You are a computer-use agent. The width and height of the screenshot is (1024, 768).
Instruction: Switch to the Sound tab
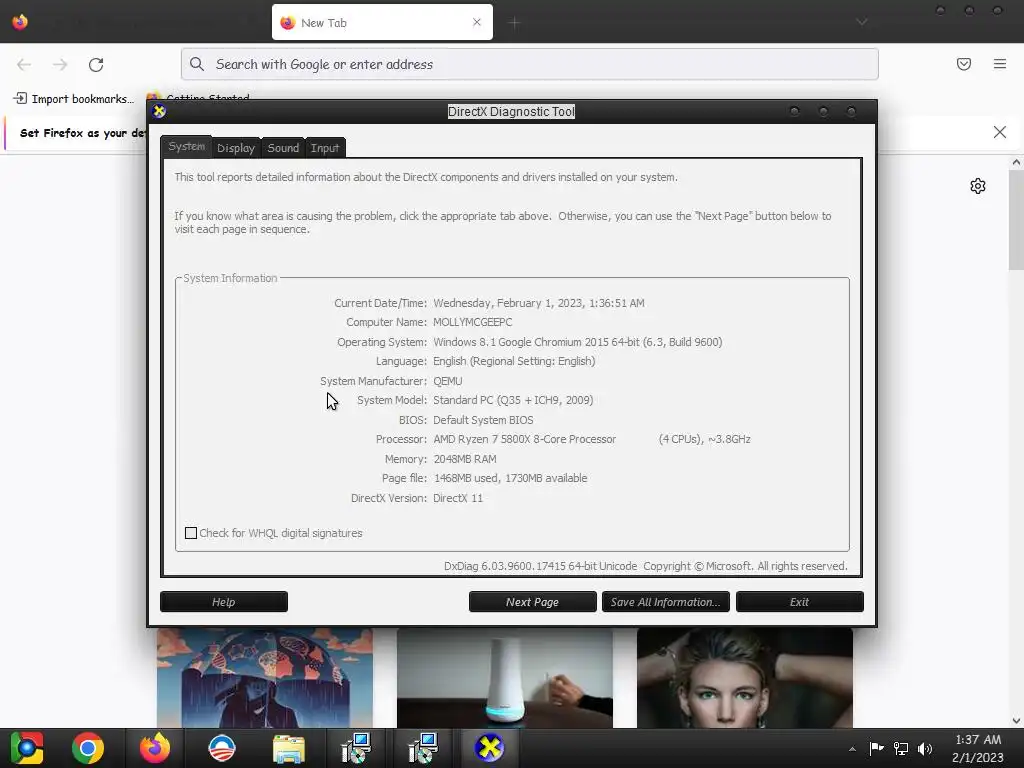pos(283,148)
